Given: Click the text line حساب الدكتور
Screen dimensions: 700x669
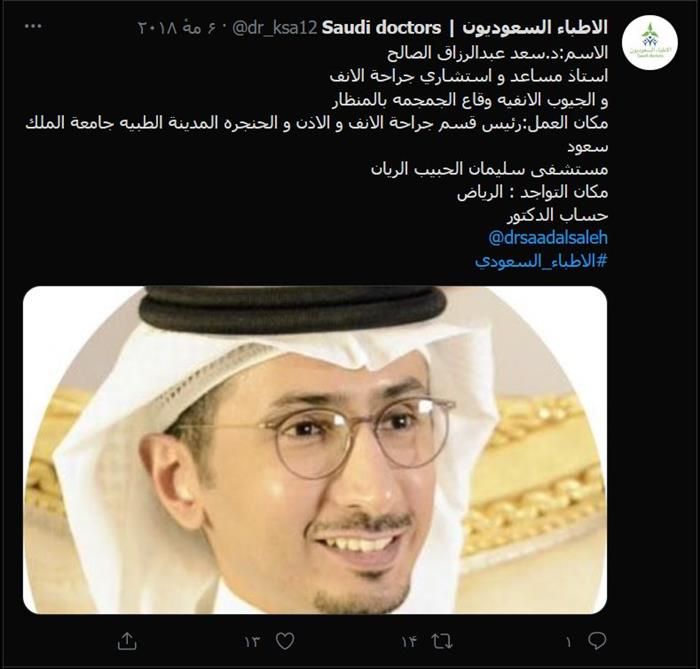Looking at the screenshot, I should click(x=557, y=216).
